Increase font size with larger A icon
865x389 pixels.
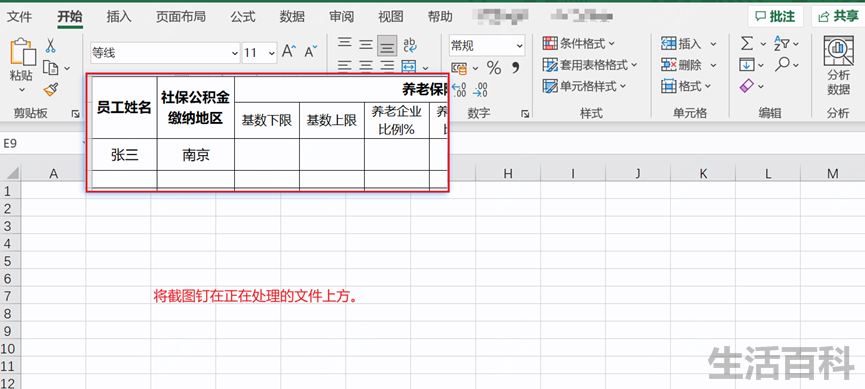coord(289,52)
